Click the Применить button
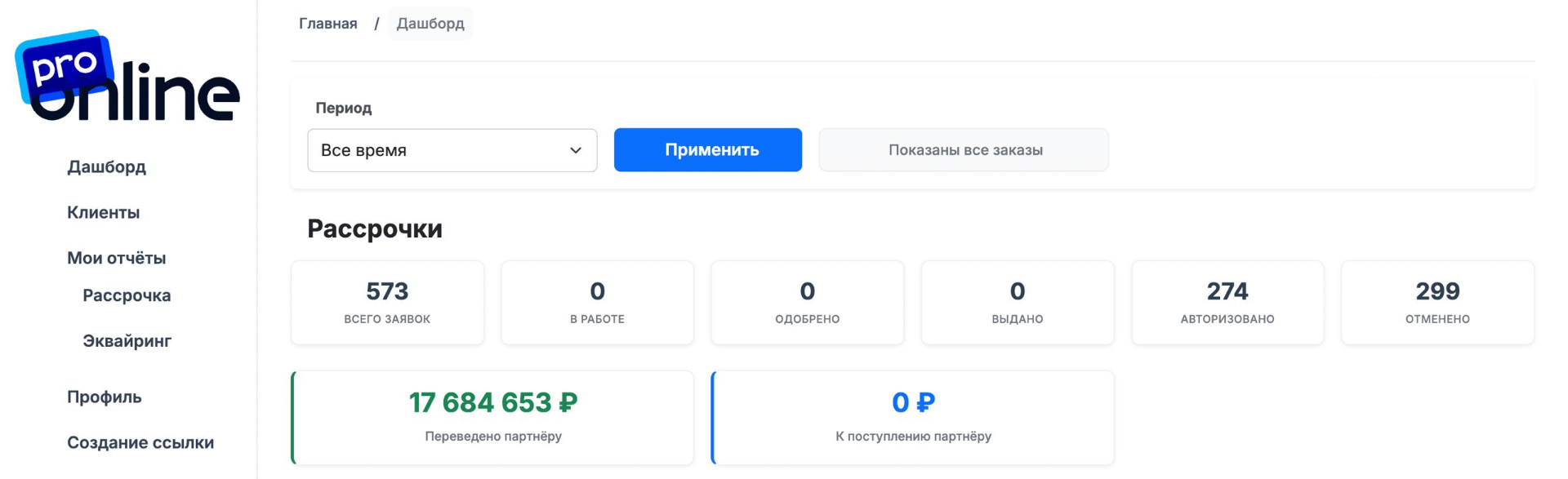This screenshot has height=479, width=1568. click(708, 150)
